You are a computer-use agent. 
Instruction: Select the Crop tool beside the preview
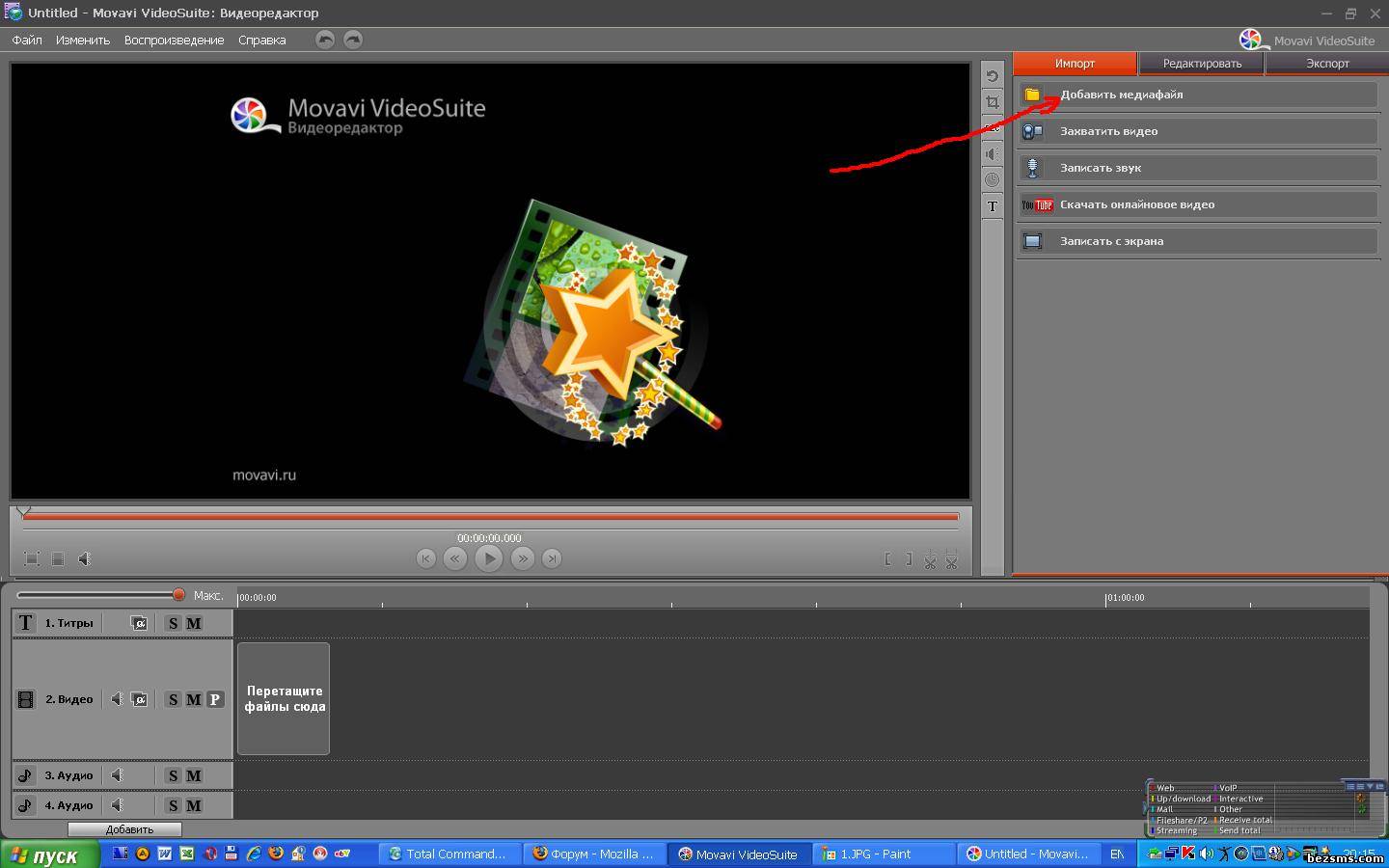[x=992, y=102]
